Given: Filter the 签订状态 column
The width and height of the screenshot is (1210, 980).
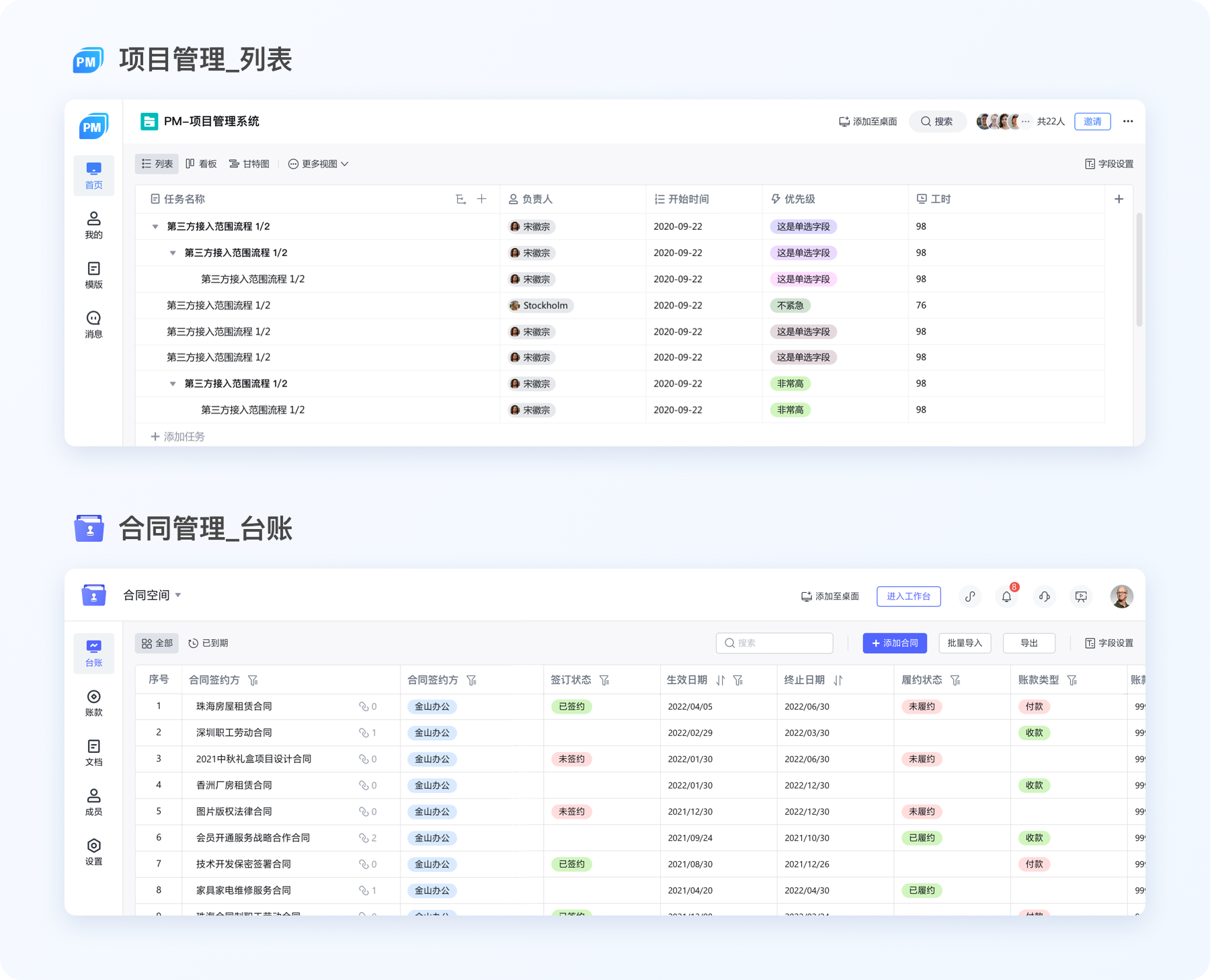Looking at the screenshot, I should tap(604, 680).
